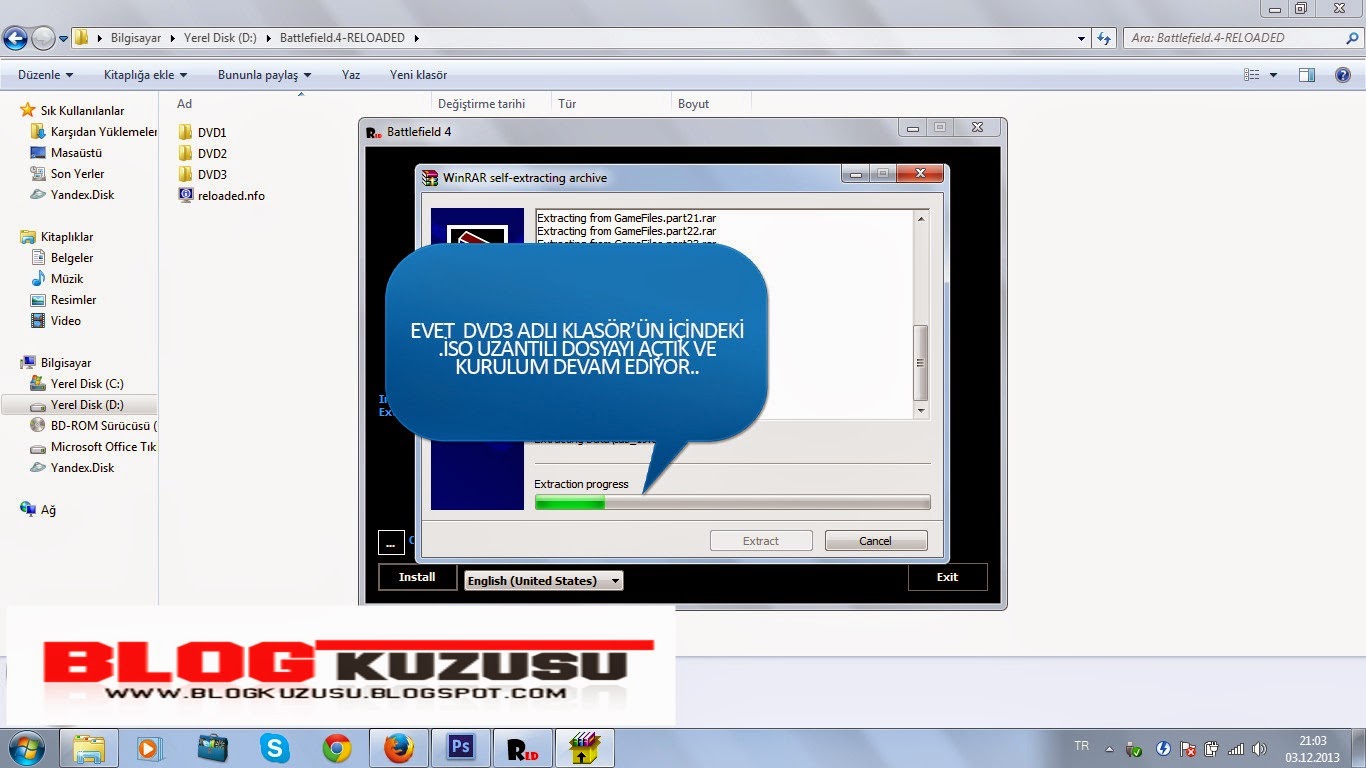Screen dimensions: 1366x768
Task: Launch Firefox from the taskbar
Action: [x=399, y=748]
